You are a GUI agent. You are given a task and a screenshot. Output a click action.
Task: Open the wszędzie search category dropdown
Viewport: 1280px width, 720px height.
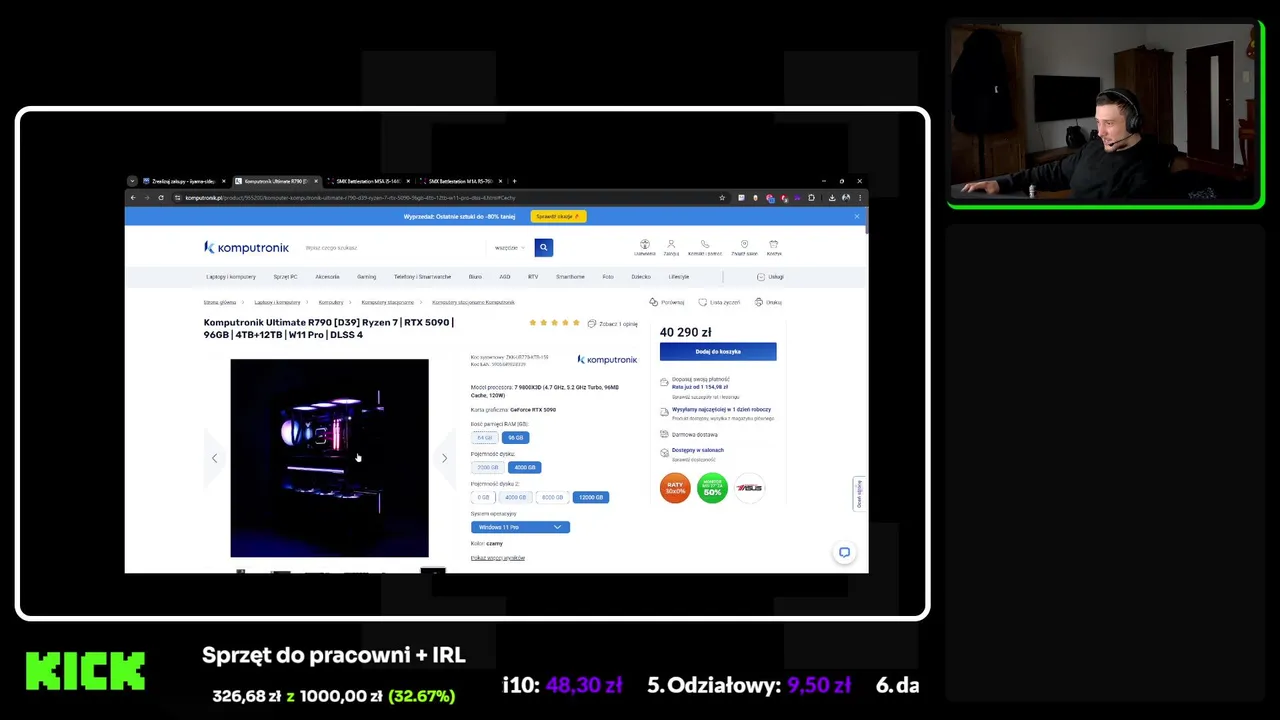pyautogui.click(x=509, y=247)
